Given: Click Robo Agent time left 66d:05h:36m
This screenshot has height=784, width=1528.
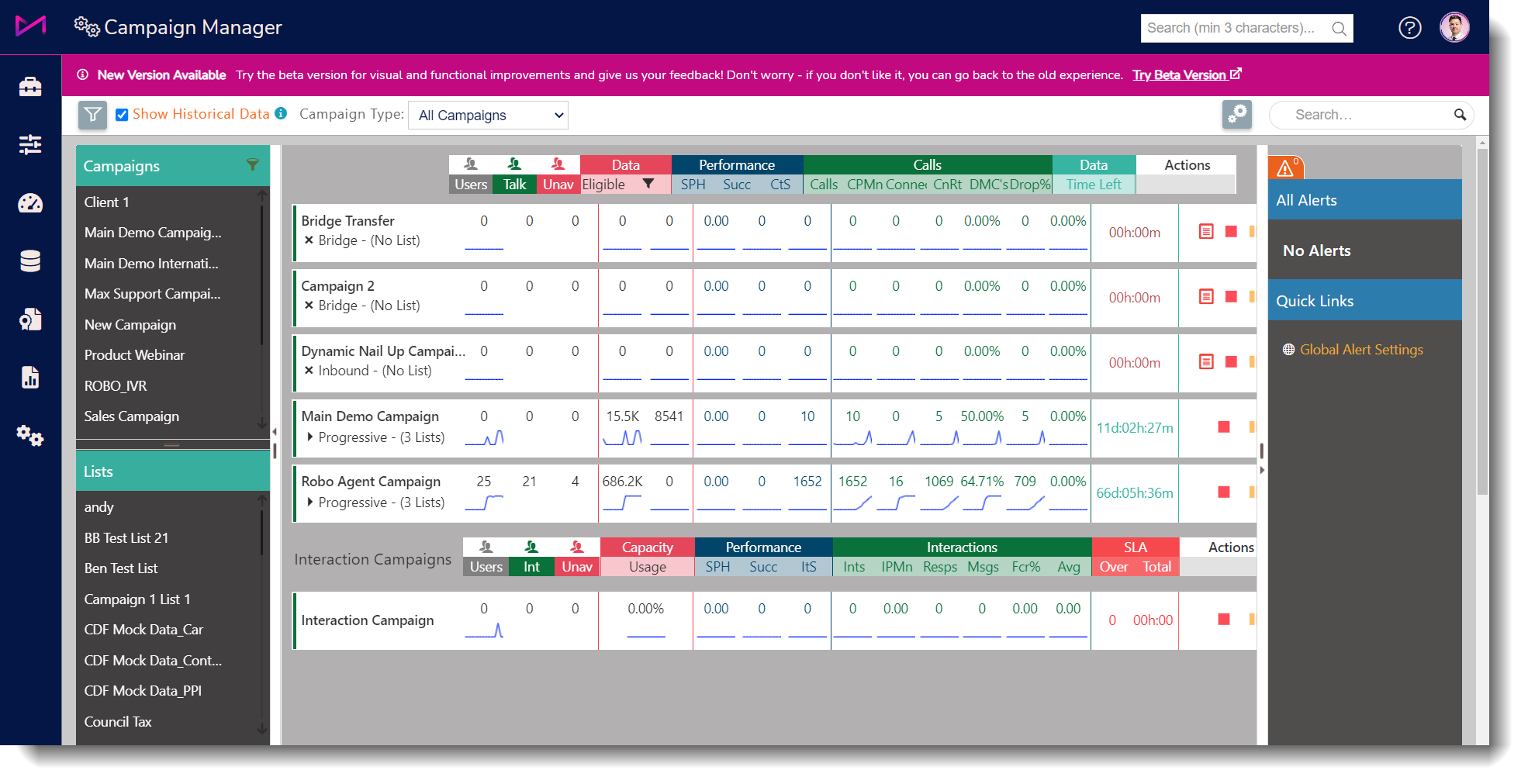Looking at the screenshot, I should pyautogui.click(x=1134, y=492).
